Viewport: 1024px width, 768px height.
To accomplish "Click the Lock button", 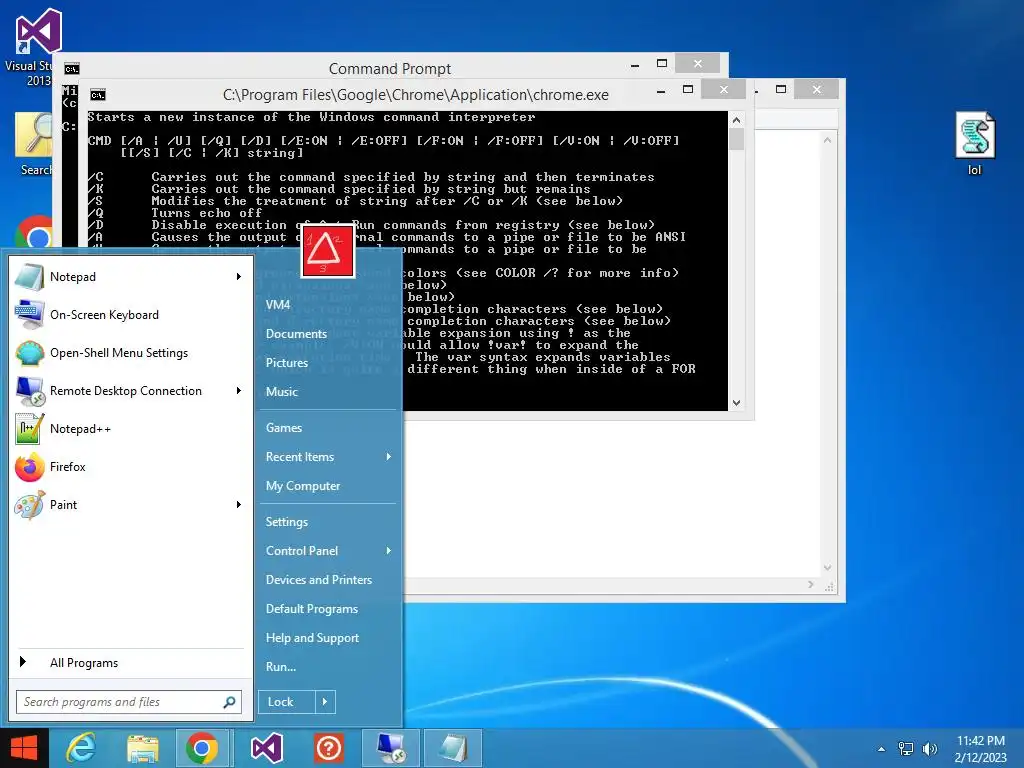I will click(287, 702).
